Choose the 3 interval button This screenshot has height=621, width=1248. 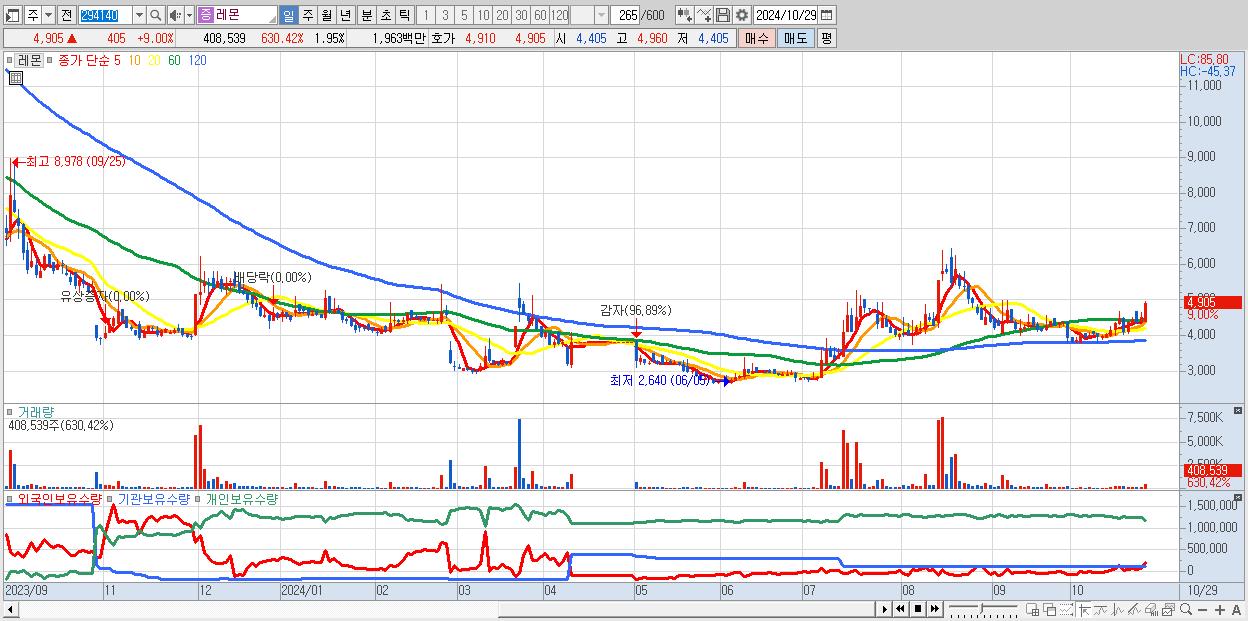tap(445, 15)
